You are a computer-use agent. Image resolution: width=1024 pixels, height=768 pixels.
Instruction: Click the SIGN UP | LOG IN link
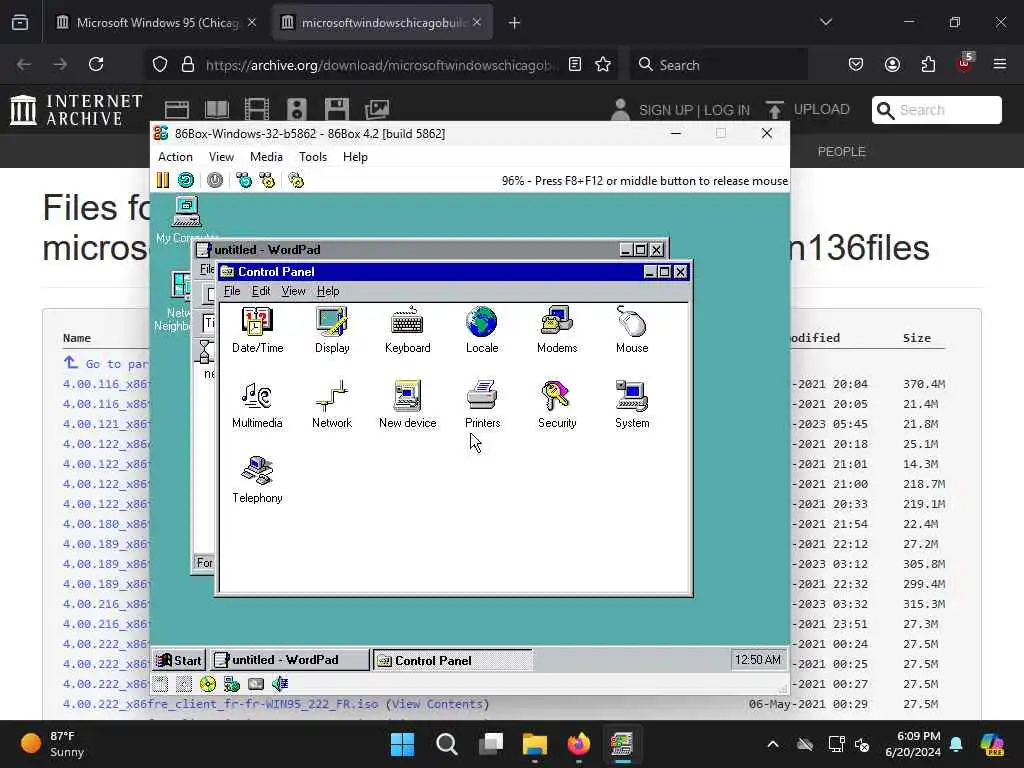click(694, 110)
